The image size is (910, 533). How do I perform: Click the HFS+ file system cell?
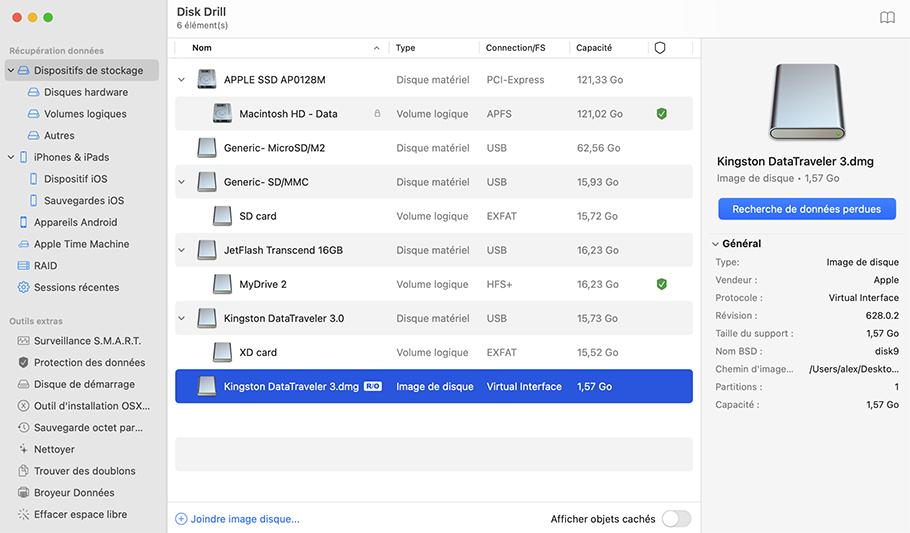(x=499, y=284)
